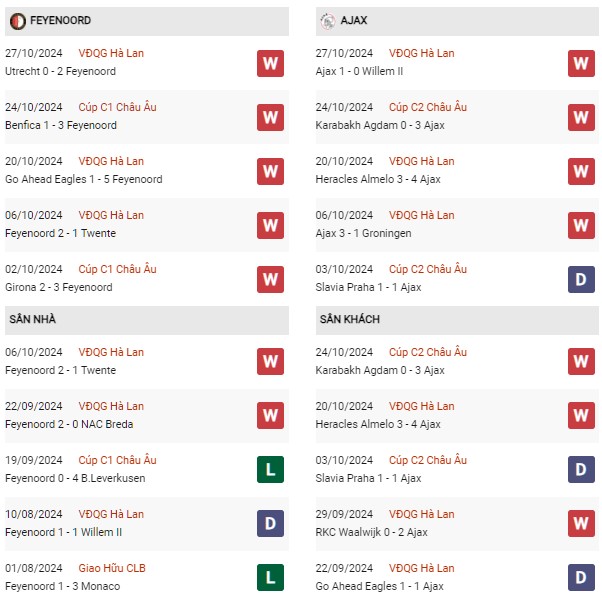Click W badge for RKC Waalwijk 0 - 2 Ajax
The height and width of the screenshot is (597, 602).
click(581, 523)
